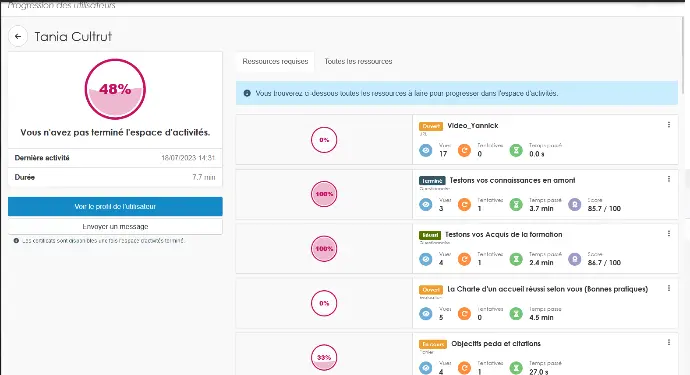Click the info icon next to the certificates note
This screenshot has height=375, width=690.
[16, 241]
